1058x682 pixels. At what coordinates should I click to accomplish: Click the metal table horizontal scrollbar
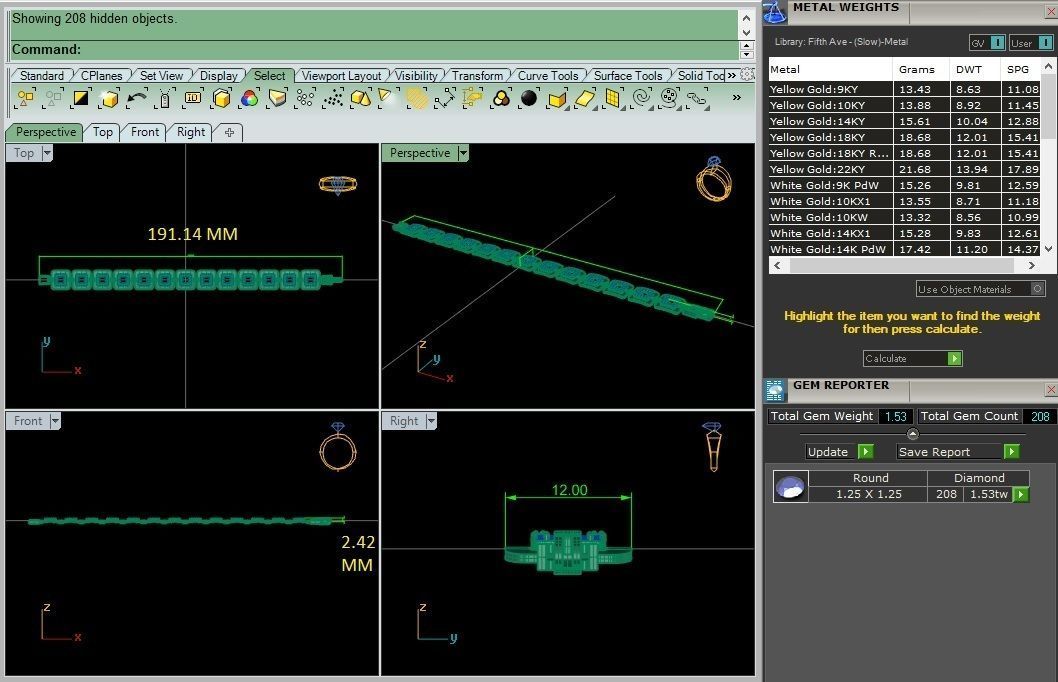[x=903, y=265]
